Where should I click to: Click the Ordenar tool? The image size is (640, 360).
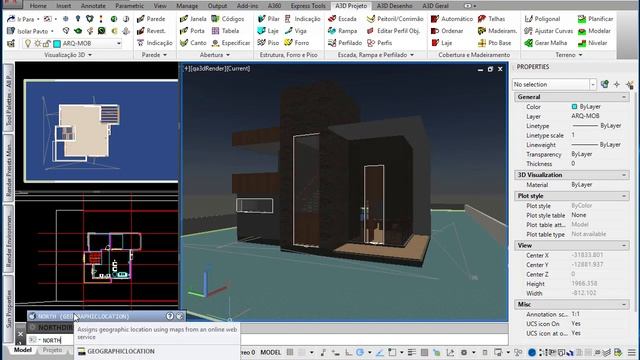pyautogui.click(x=447, y=31)
